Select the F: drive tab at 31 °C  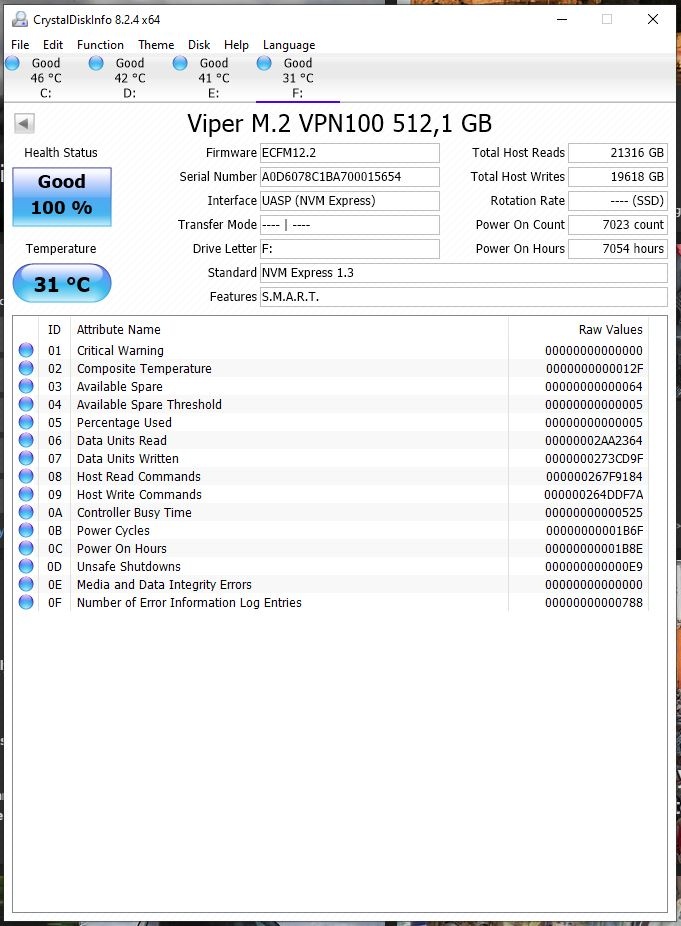[297, 78]
